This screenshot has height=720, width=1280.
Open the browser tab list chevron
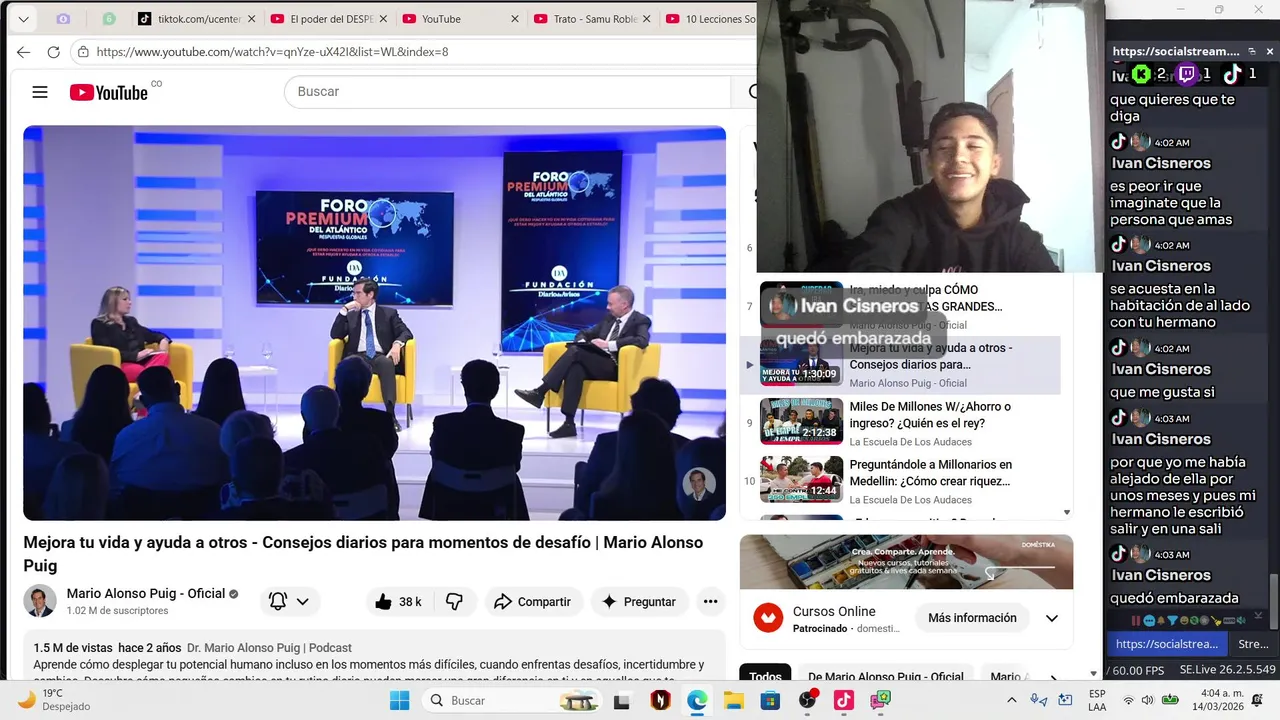pos(23,19)
